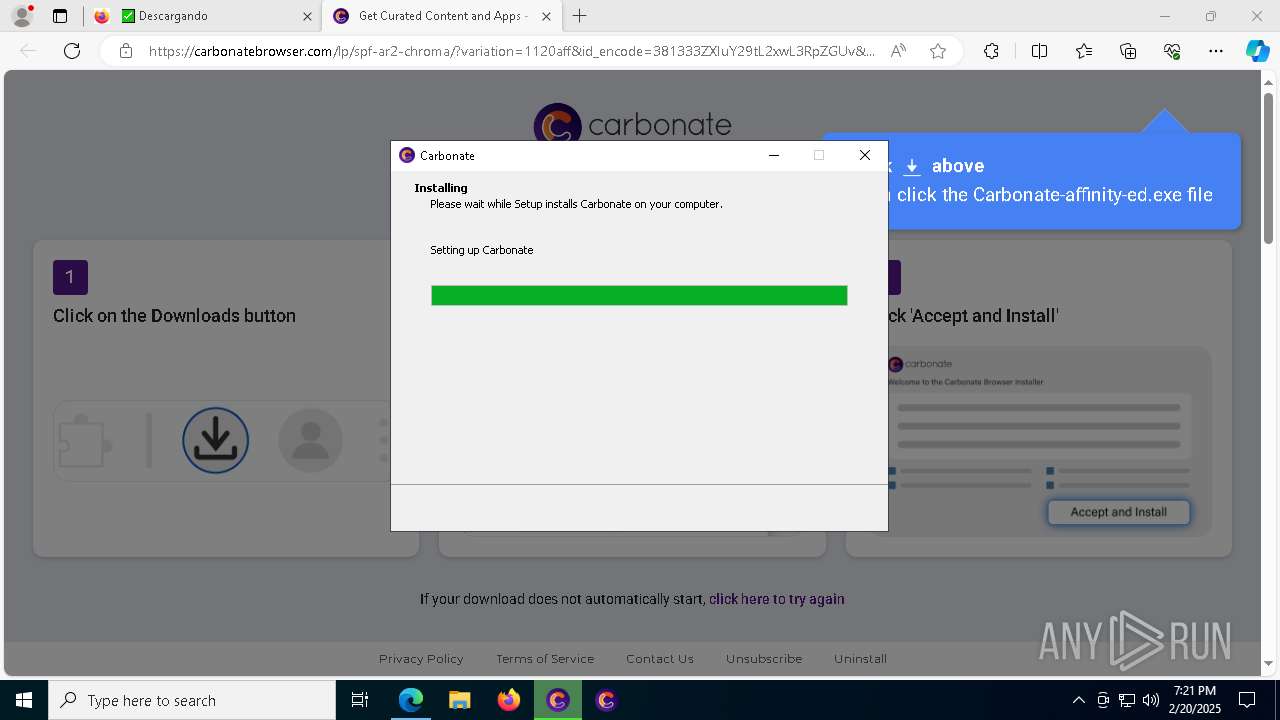Click the download arrow illustration icon
The width and height of the screenshot is (1280, 720).
215,440
